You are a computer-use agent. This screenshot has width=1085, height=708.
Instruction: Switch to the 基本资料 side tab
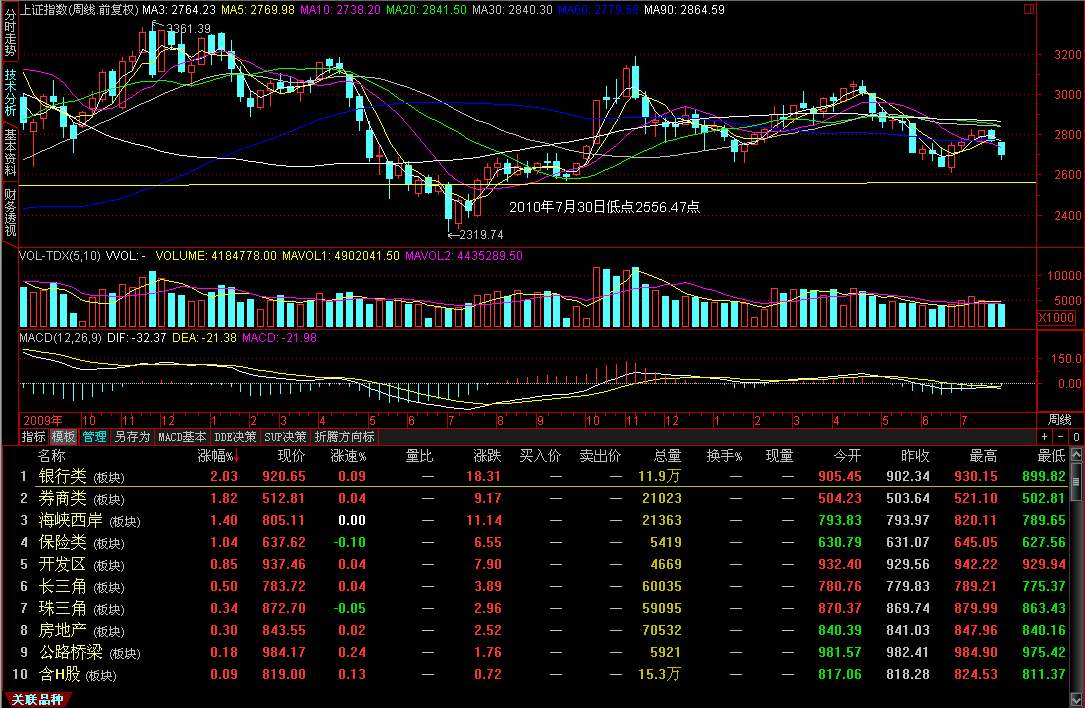point(10,152)
